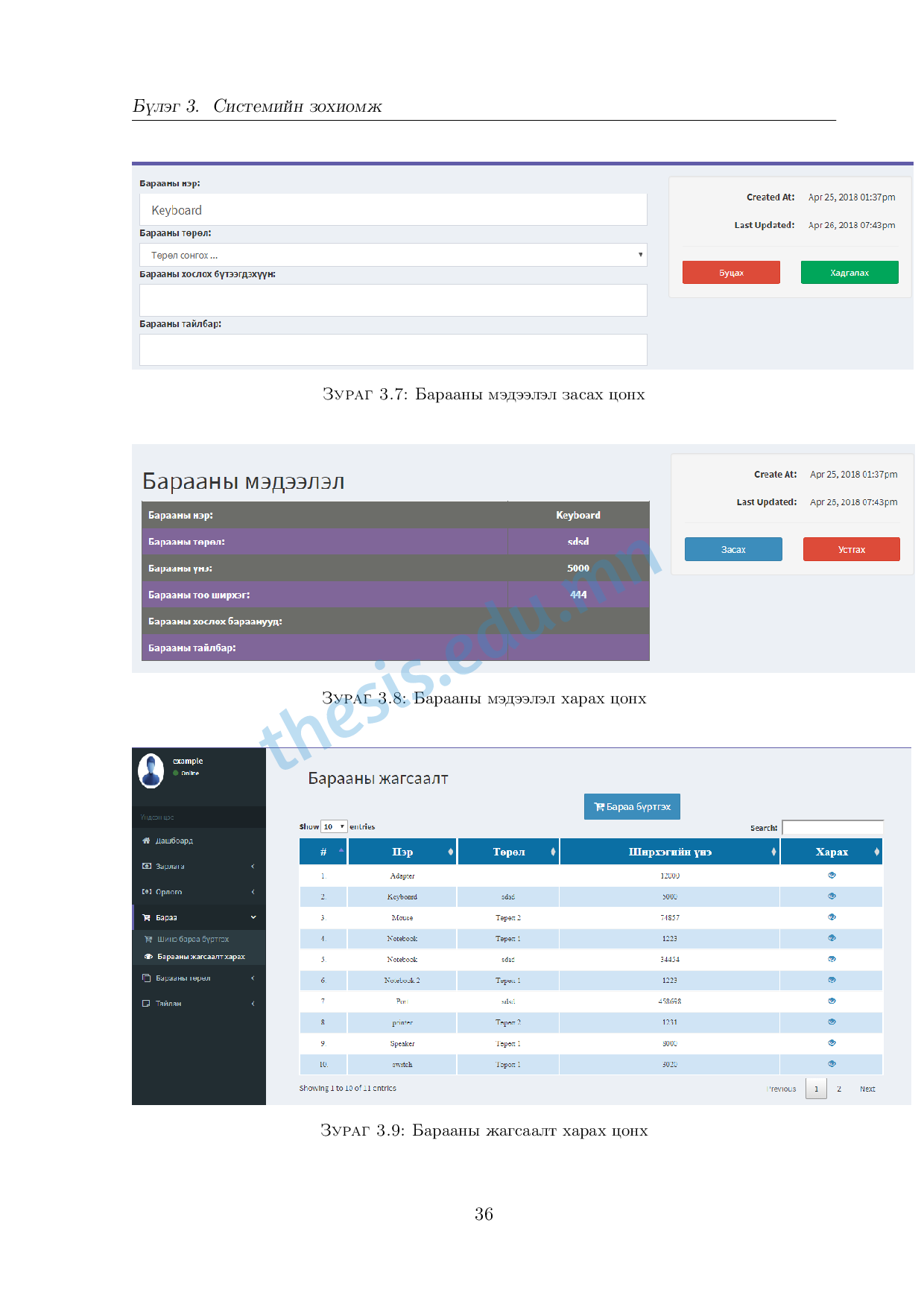Image resolution: width=924 pixels, height=1307 pixels.
Task: Sort by the Ширхэгийн үнэ column arrows
Action: click(x=773, y=852)
